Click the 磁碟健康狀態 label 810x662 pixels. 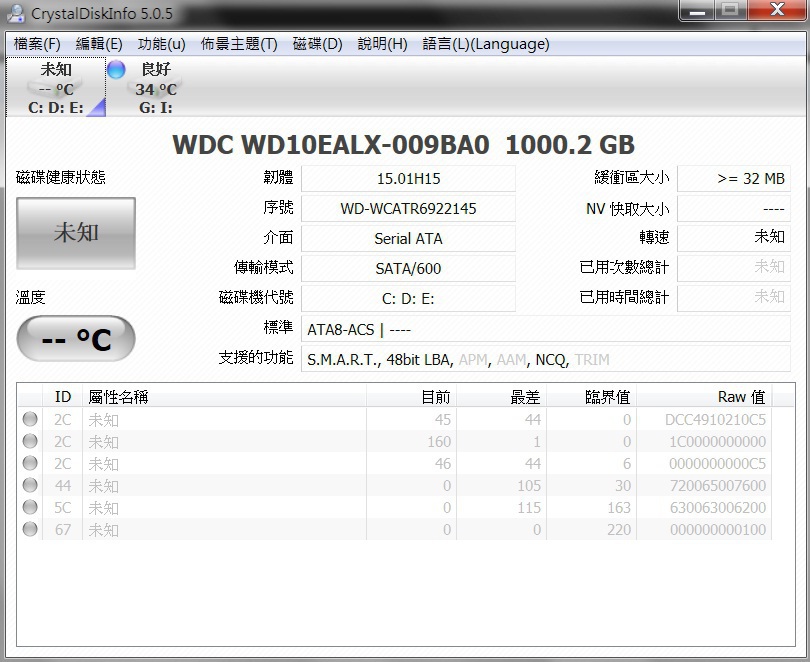pos(60,177)
